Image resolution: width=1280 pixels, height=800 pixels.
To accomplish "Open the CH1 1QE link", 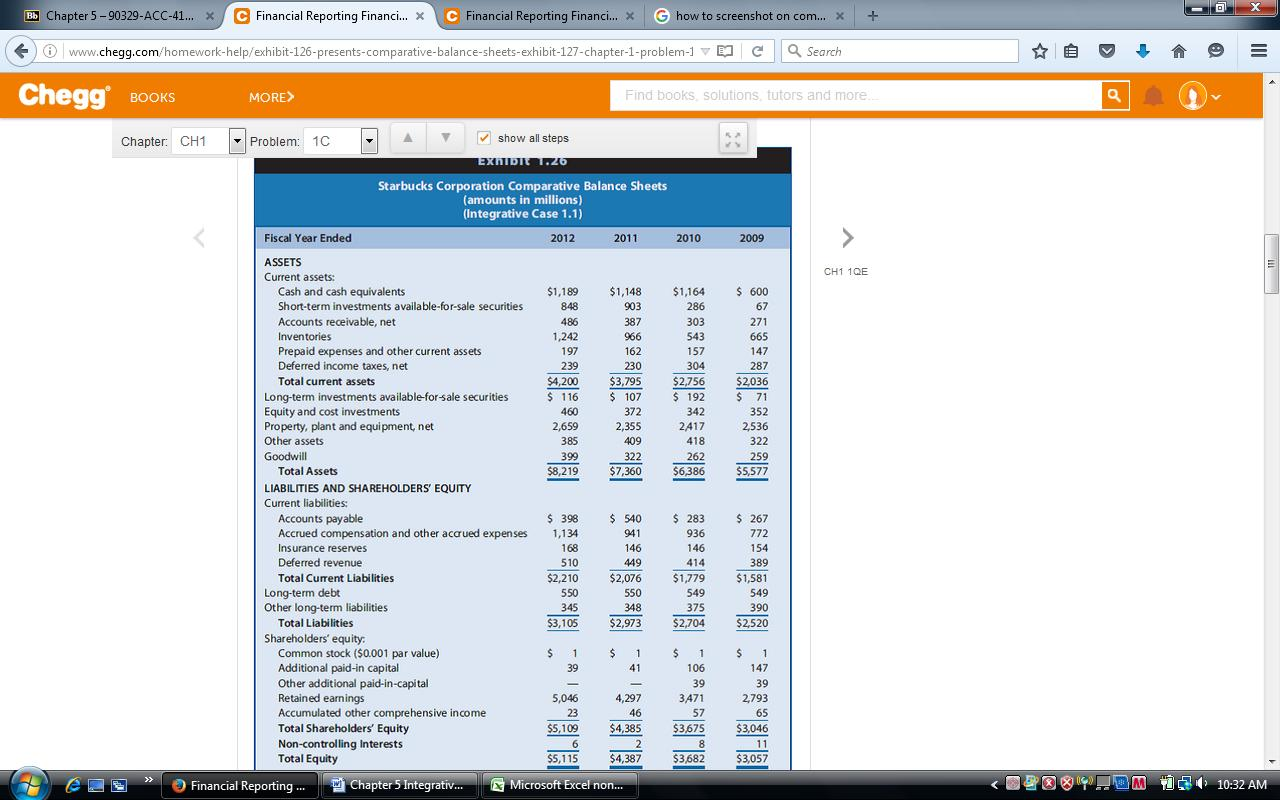I will (x=846, y=271).
